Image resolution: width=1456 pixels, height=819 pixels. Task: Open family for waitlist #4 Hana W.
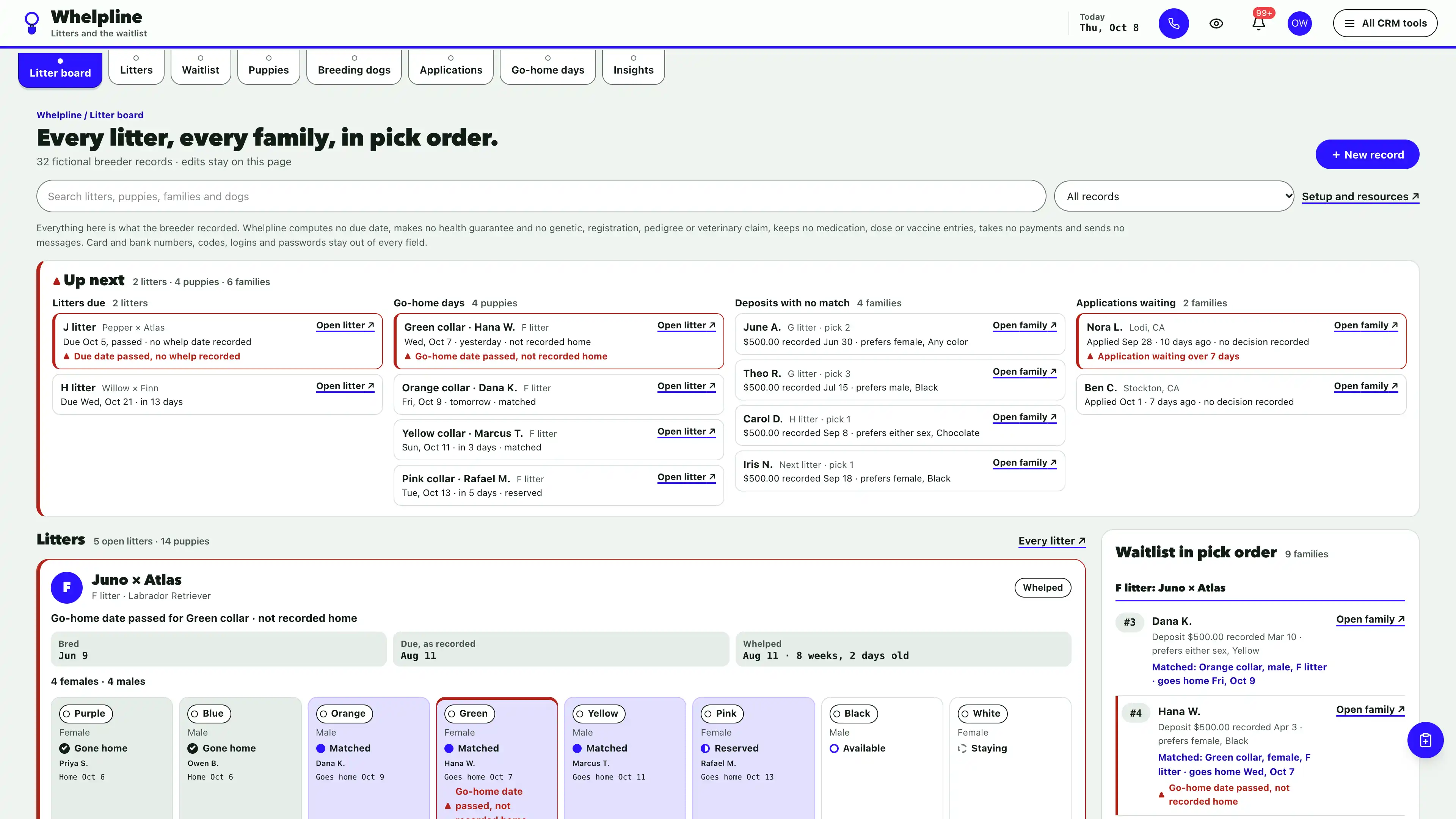(x=1370, y=709)
